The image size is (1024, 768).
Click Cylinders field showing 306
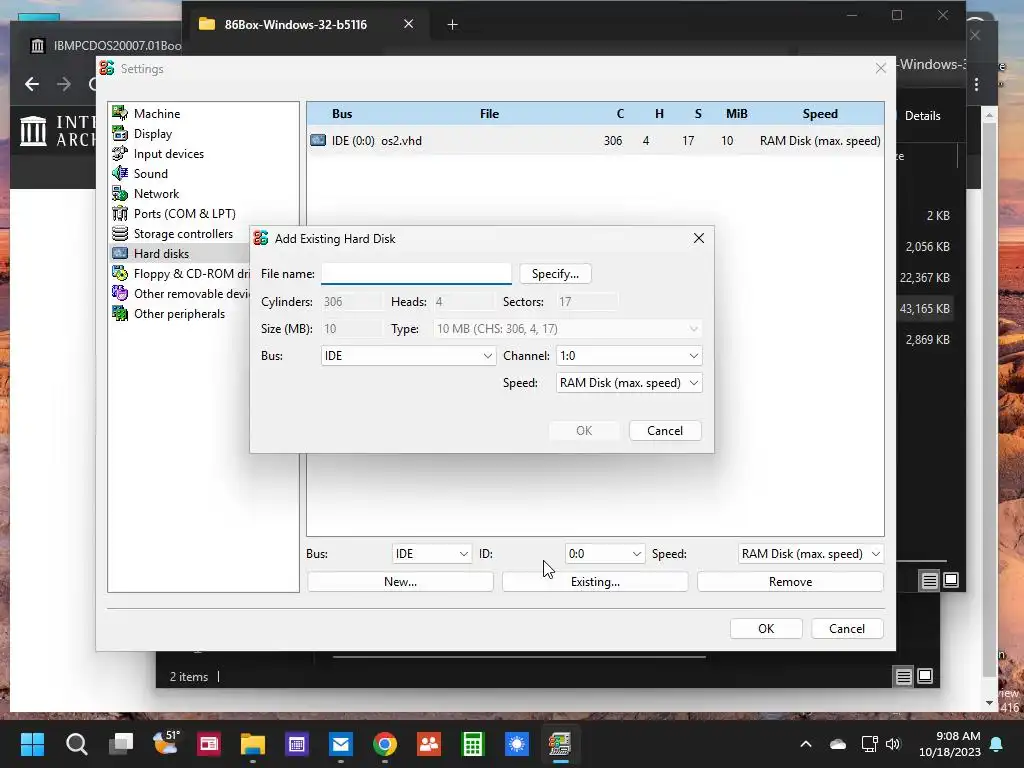[352, 302]
